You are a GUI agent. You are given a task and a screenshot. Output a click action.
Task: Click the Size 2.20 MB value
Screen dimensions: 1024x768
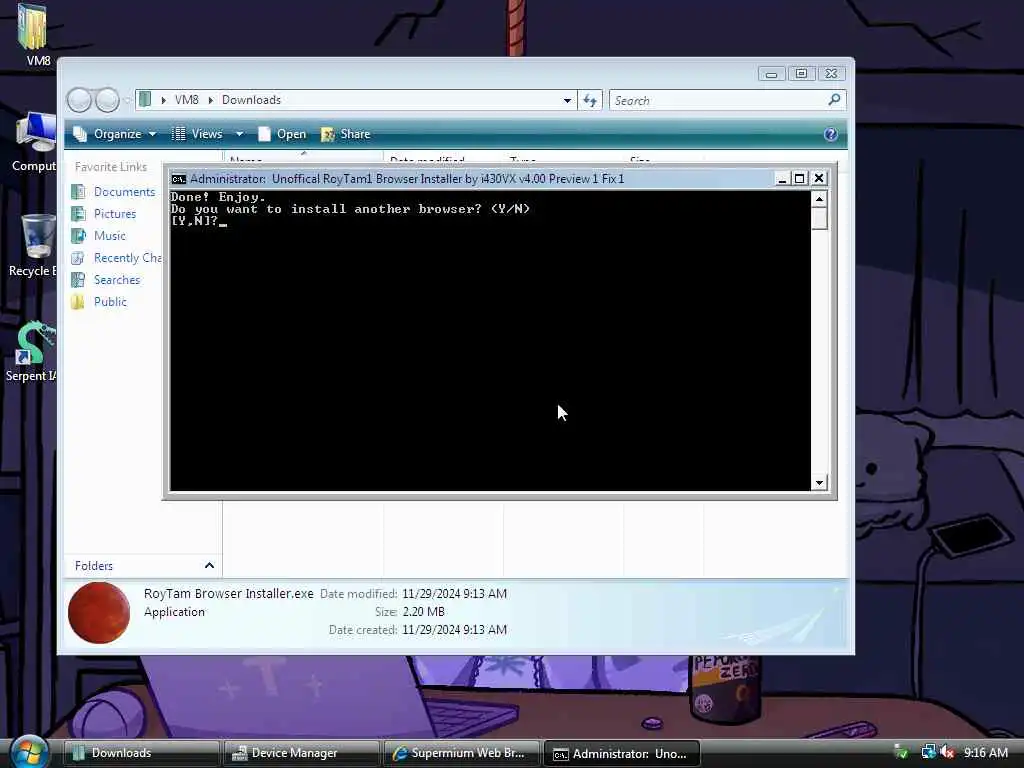coord(424,612)
